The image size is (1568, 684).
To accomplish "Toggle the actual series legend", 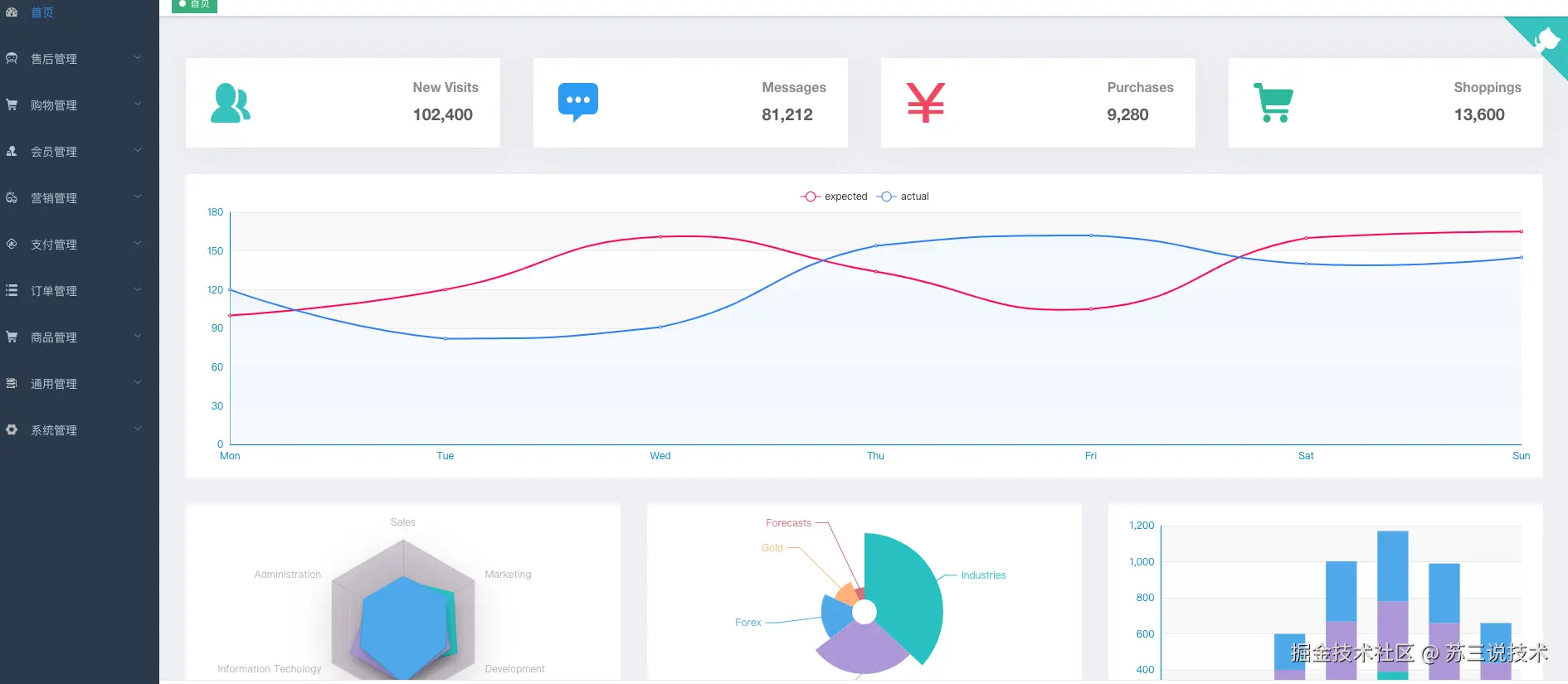I will tap(903, 196).
